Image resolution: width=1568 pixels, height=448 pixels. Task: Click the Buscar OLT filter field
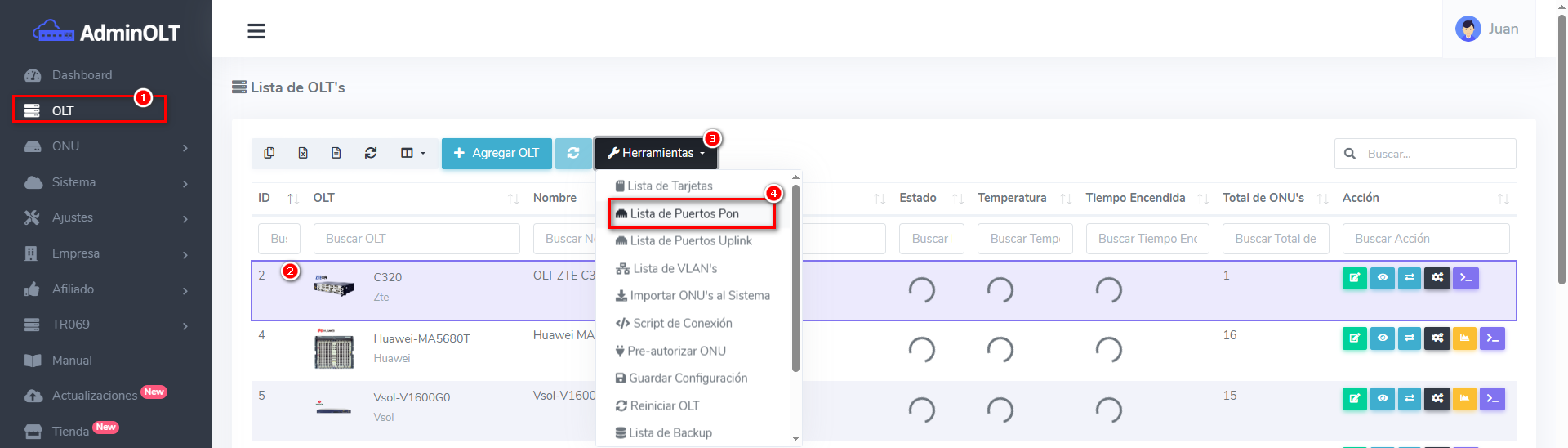pos(416,239)
